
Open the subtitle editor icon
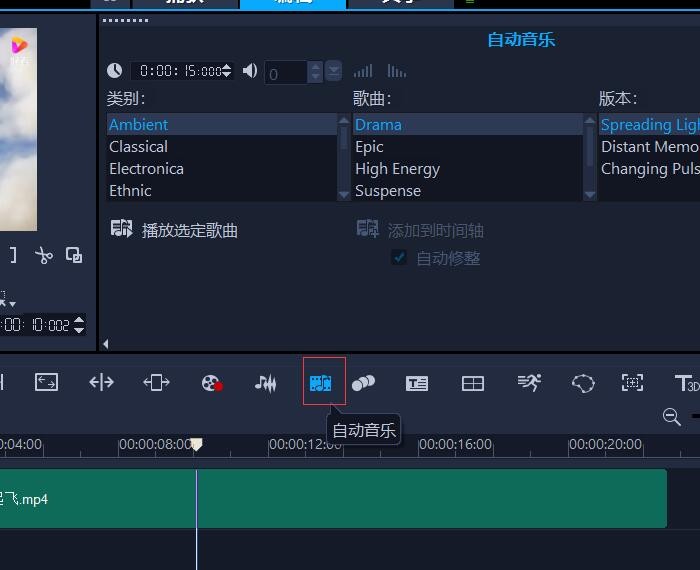pyautogui.click(x=417, y=383)
